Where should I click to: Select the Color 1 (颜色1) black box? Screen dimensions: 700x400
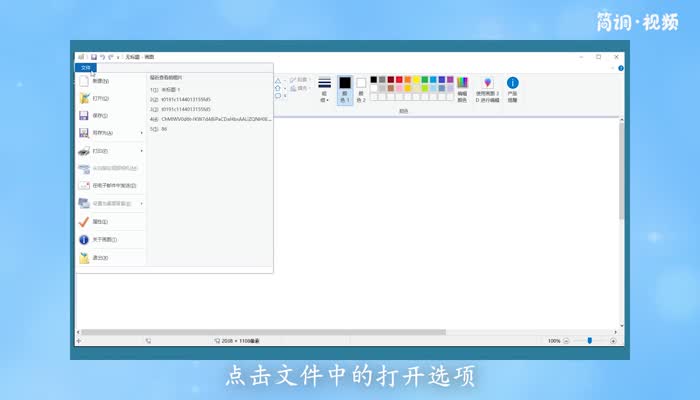pyautogui.click(x=345, y=88)
